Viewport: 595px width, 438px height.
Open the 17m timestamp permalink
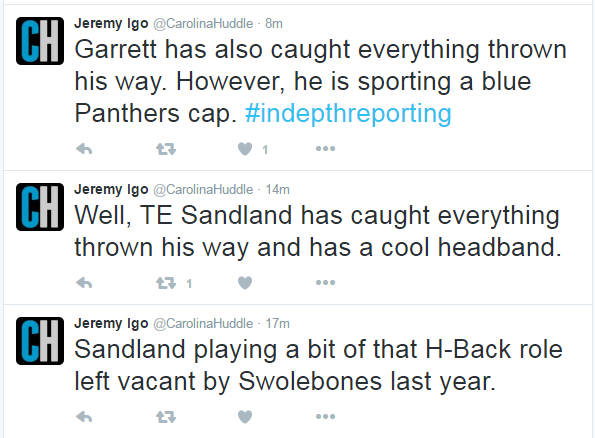(277, 323)
